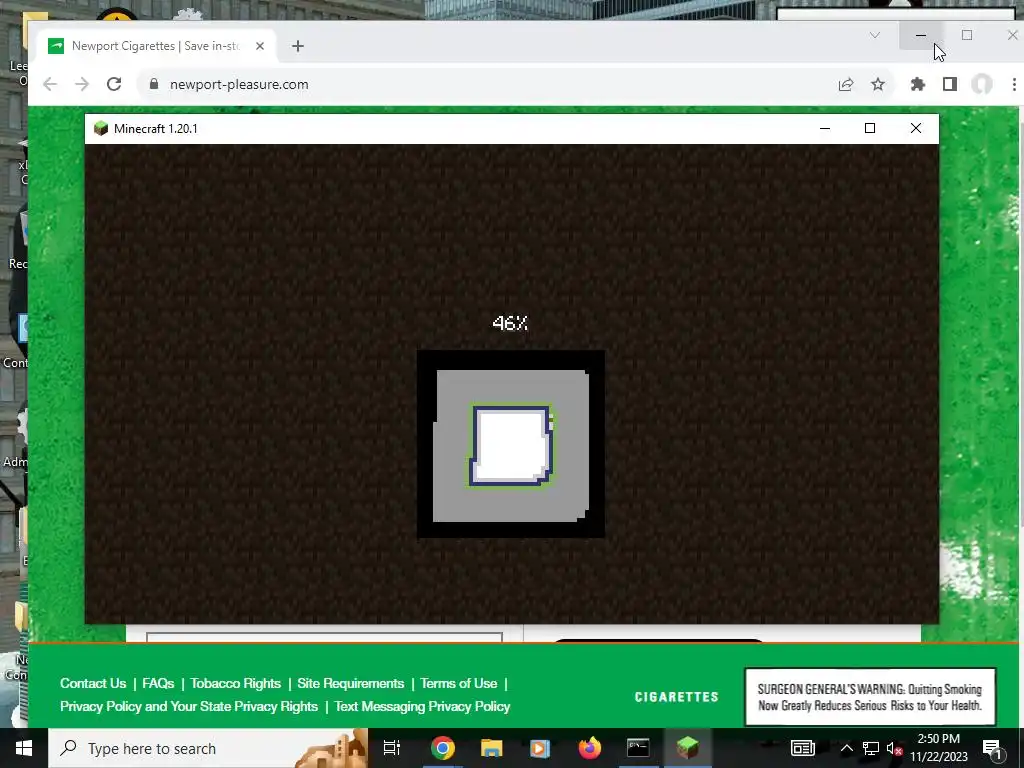Open Task View on taskbar

[391, 748]
